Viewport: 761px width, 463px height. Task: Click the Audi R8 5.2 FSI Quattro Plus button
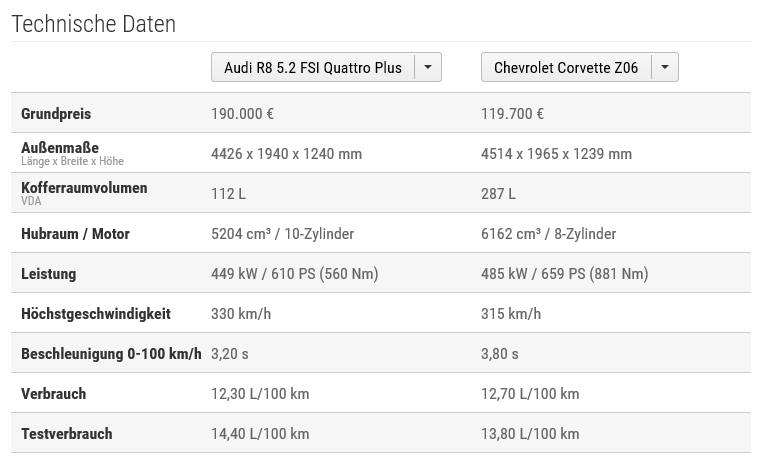click(x=313, y=67)
